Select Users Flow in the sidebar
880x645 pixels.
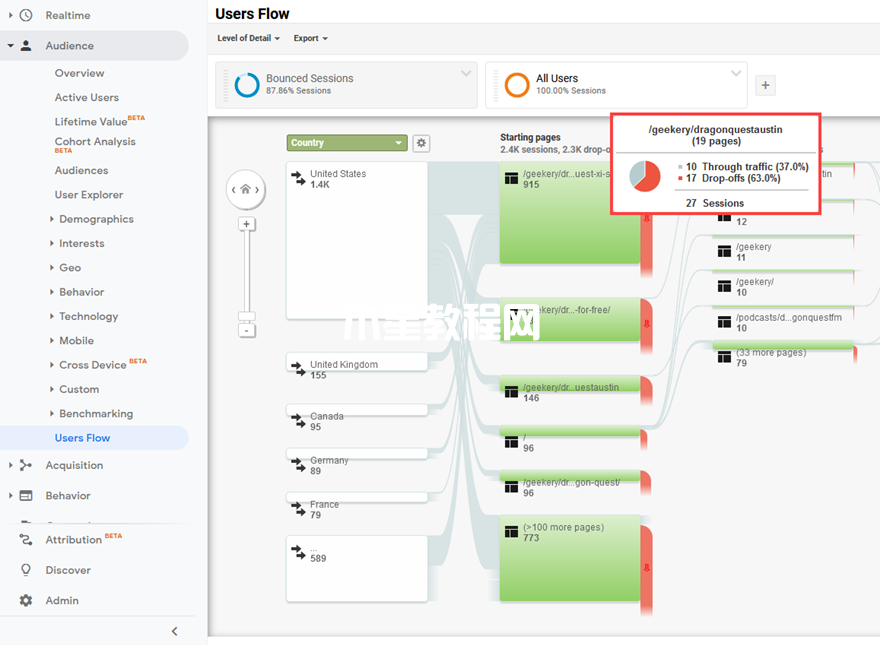pos(82,438)
